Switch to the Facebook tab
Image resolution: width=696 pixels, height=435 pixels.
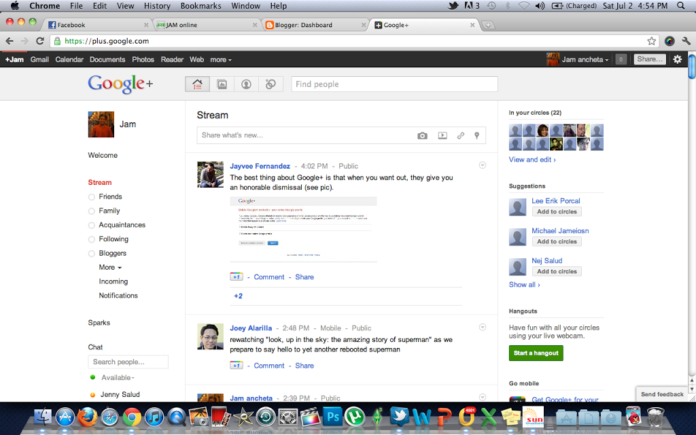point(97,25)
